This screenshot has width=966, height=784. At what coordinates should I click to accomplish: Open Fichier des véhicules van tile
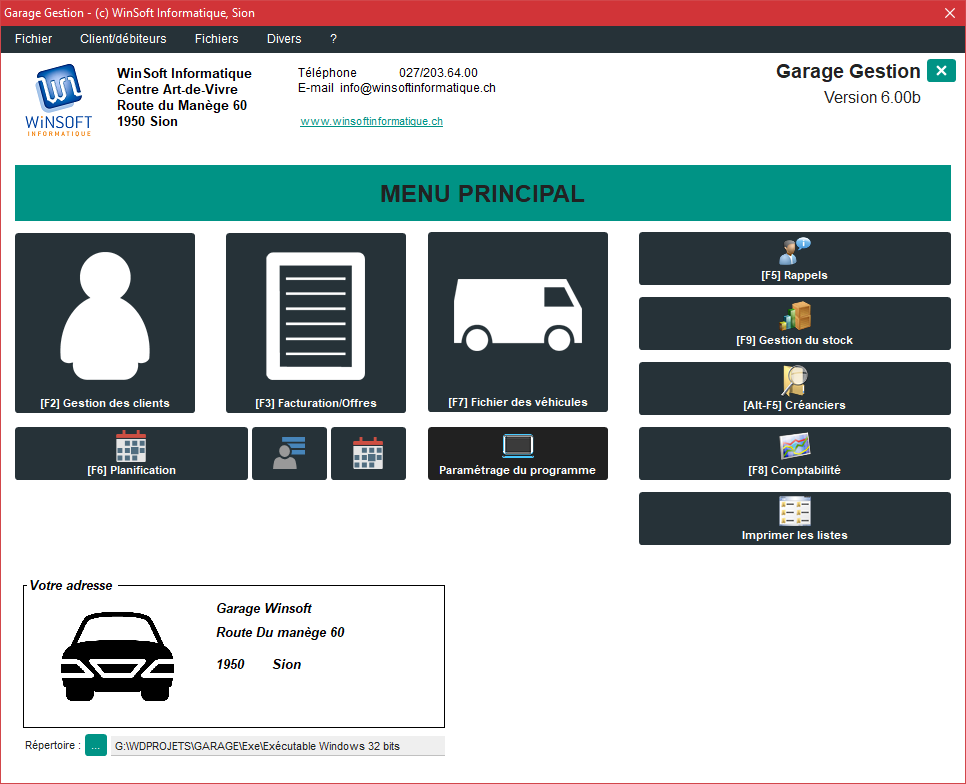(518, 322)
